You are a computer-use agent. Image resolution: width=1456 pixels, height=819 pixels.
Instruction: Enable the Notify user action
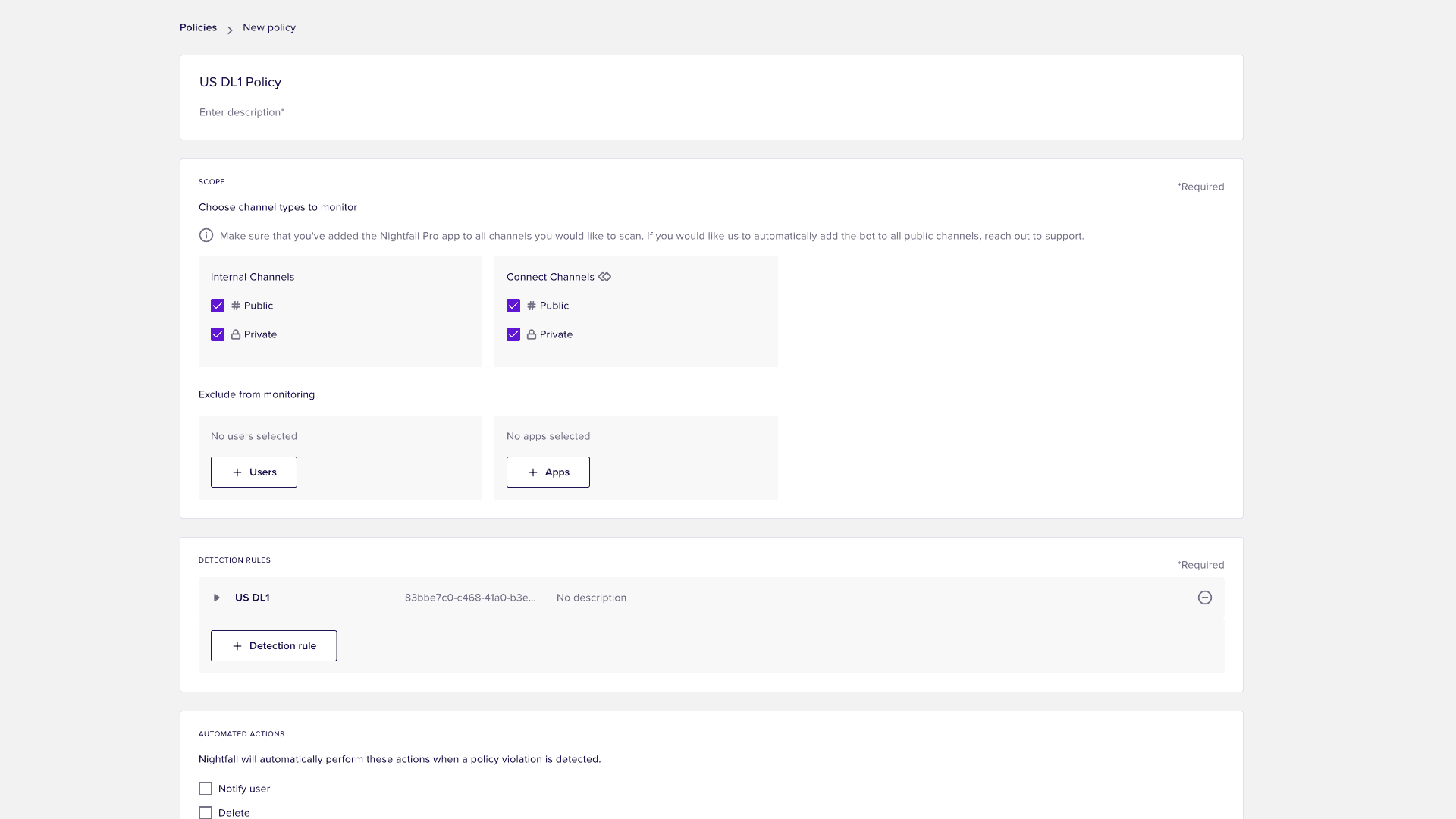click(206, 789)
